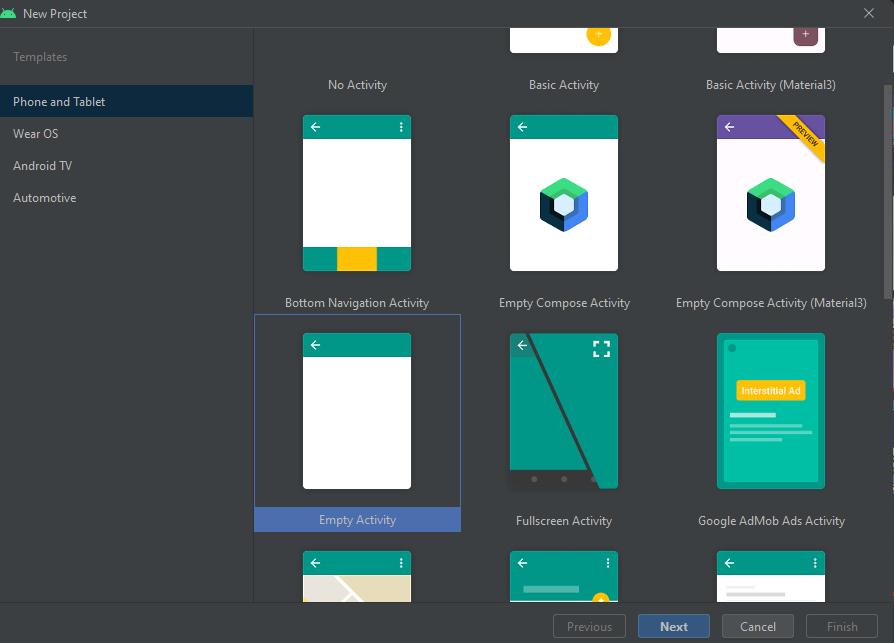Select Empty Compose Activity (Material3) template

pos(770,193)
